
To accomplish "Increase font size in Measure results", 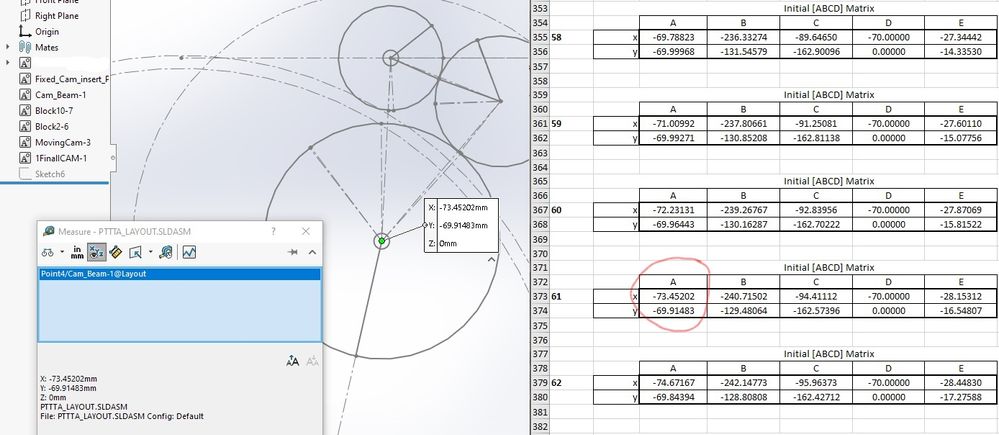I will coord(292,361).
